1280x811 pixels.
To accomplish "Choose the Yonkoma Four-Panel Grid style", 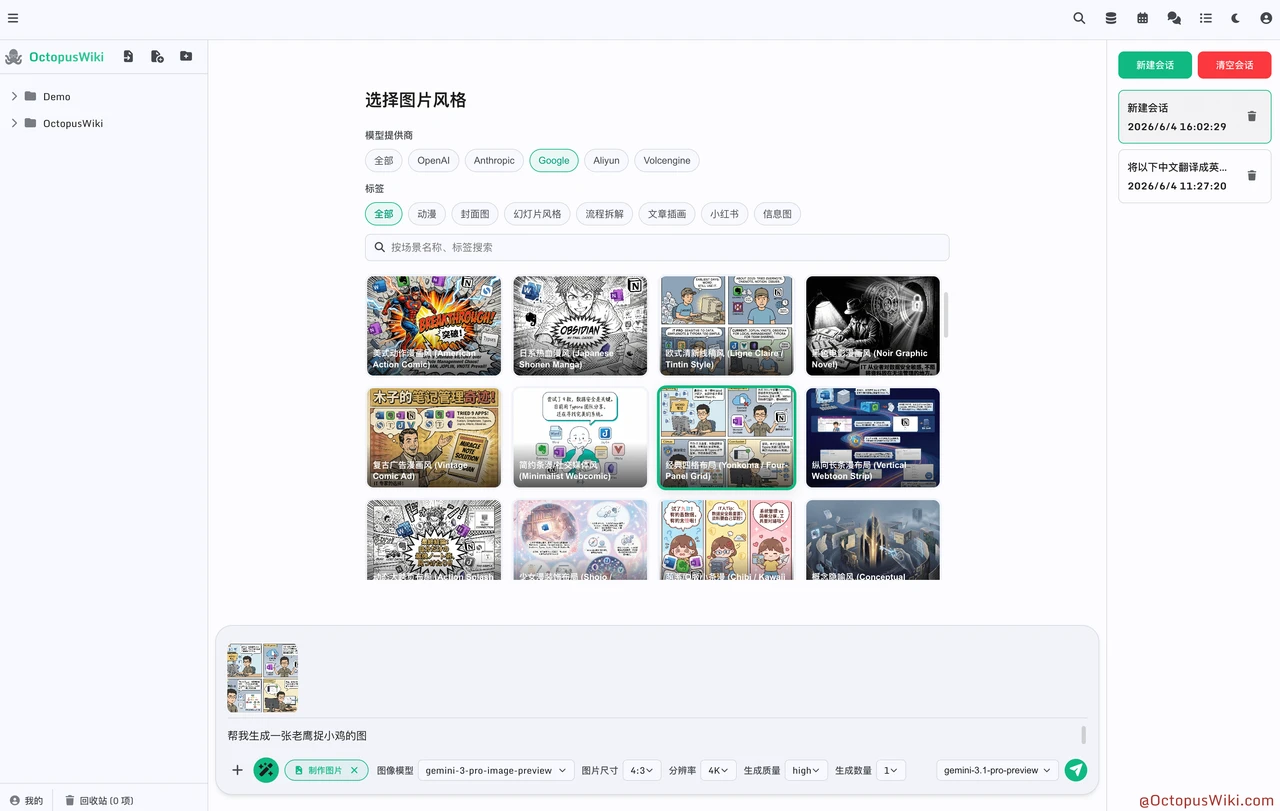I will pos(726,438).
